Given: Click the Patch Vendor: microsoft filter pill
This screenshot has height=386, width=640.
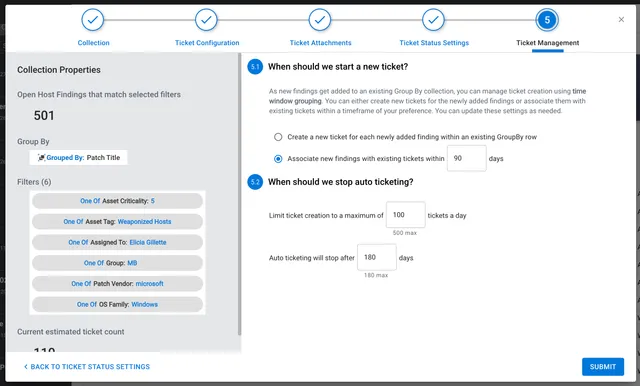Looking at the screenshot, I should click(117, 284).
